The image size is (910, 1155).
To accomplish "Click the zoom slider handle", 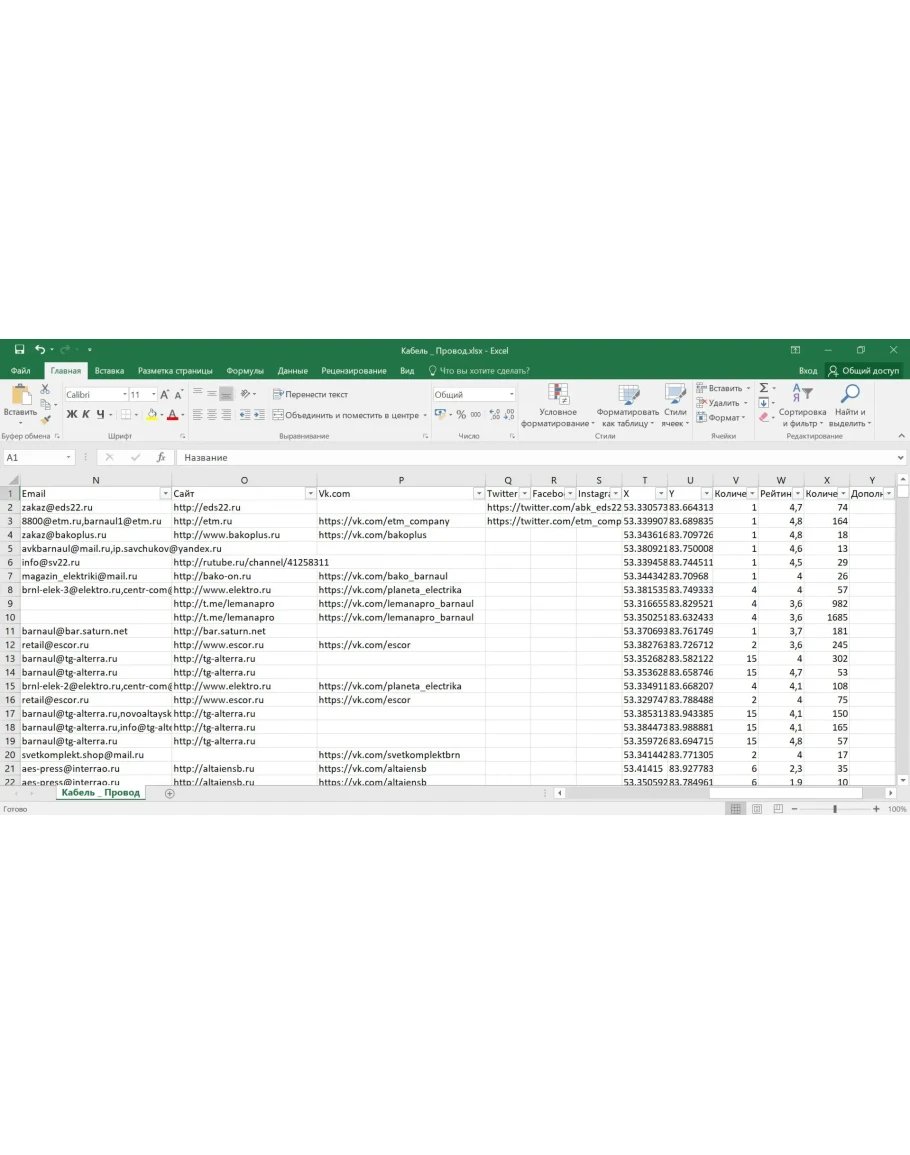I will [x=835, y=809].
